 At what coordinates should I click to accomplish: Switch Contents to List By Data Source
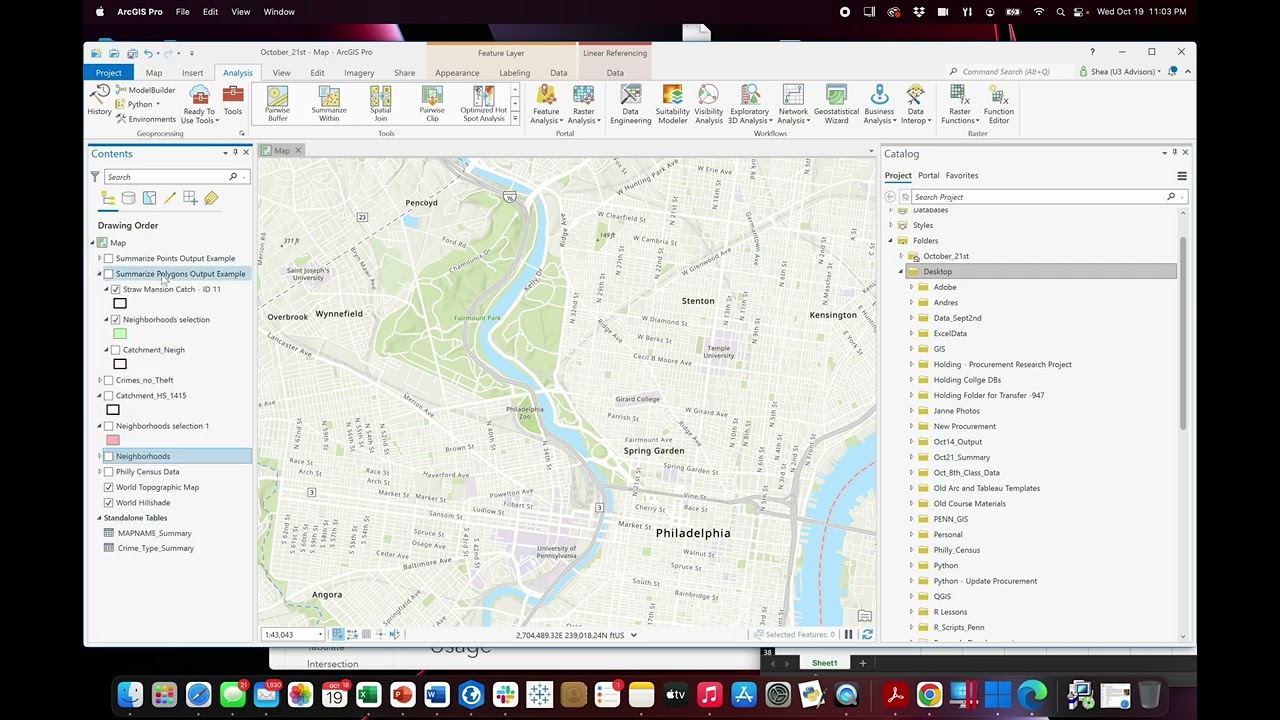click(x=128, y=198)
